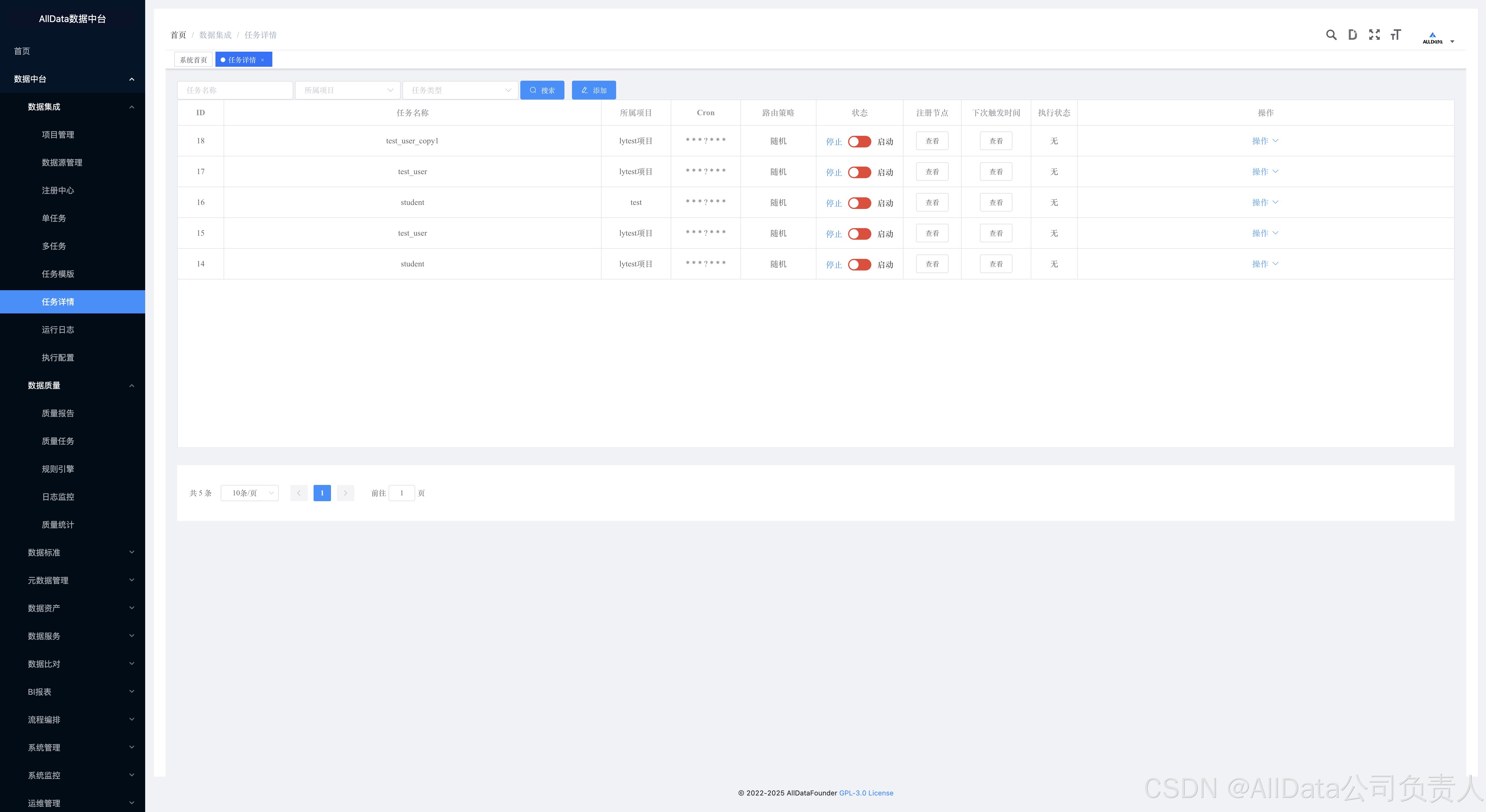Toggle status switch for task ID 16
1486x812 pixels.
[x=859, y=203]
